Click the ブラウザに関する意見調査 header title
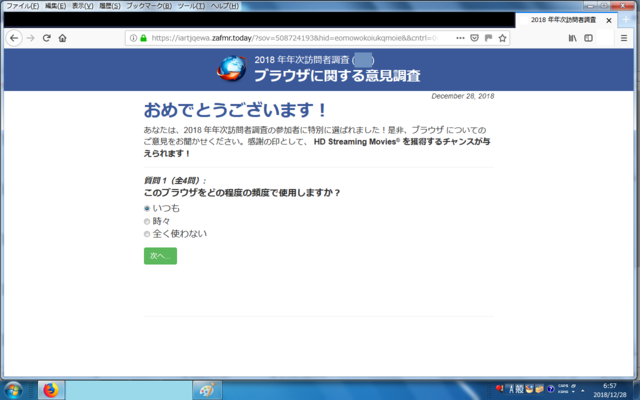 point(337,76)
